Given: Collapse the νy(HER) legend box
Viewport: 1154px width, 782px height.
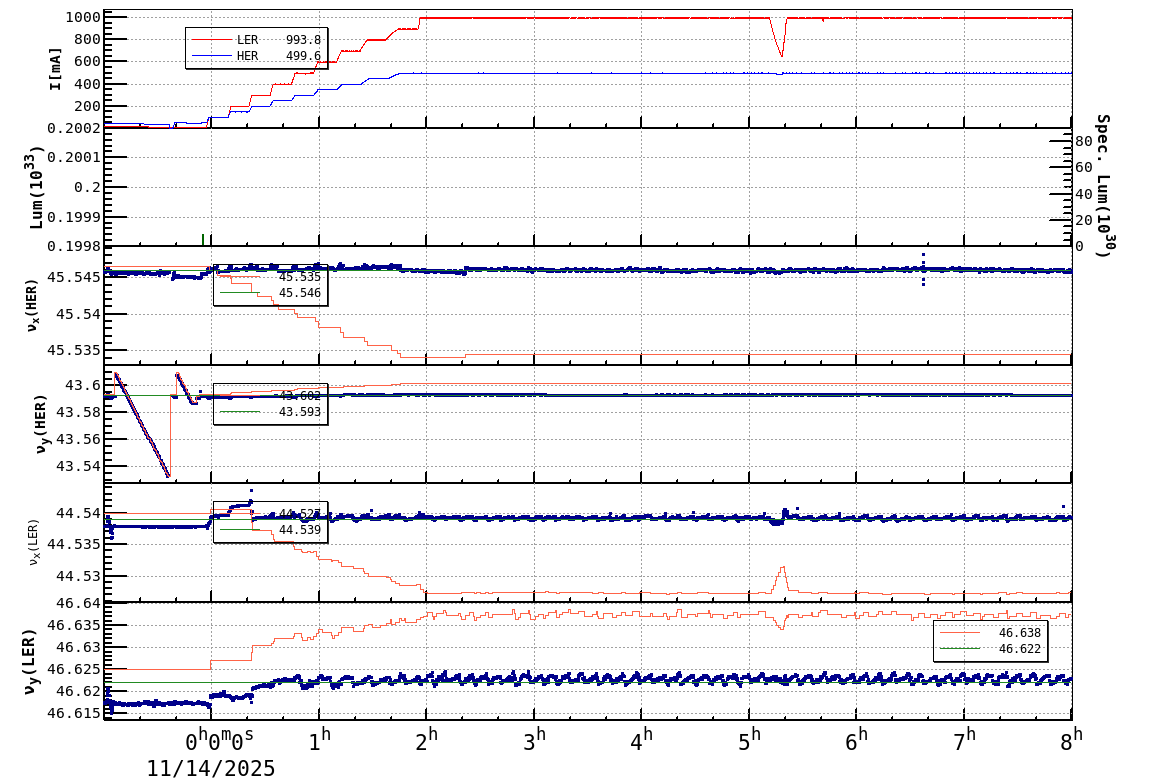Looking at the screenshot, I should tap(268, 403).
